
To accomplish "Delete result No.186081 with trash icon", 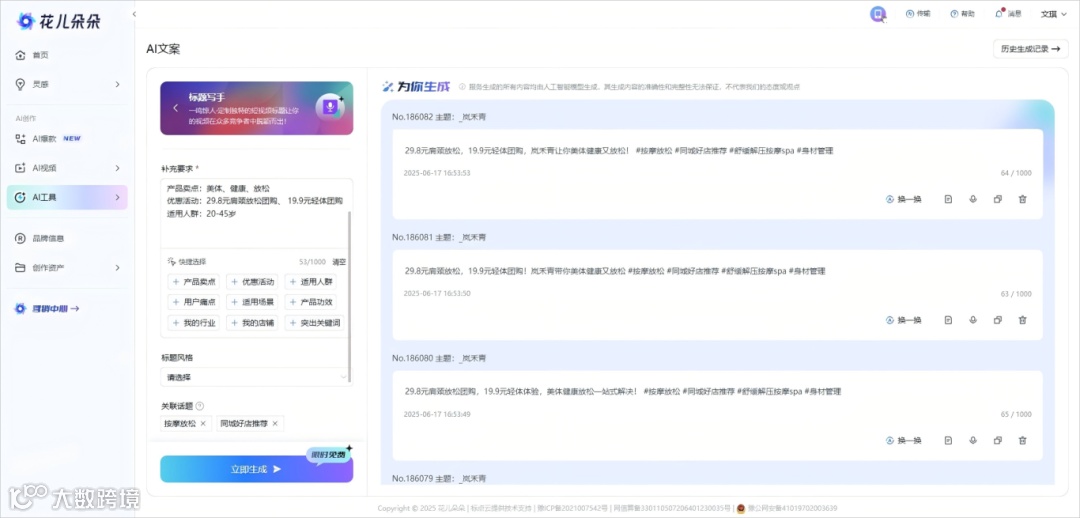I will point(1022,320).
